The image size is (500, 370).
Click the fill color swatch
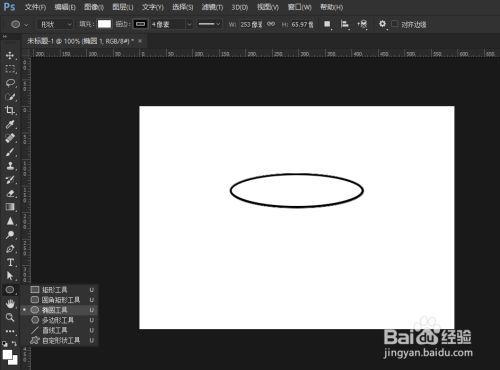104,24
